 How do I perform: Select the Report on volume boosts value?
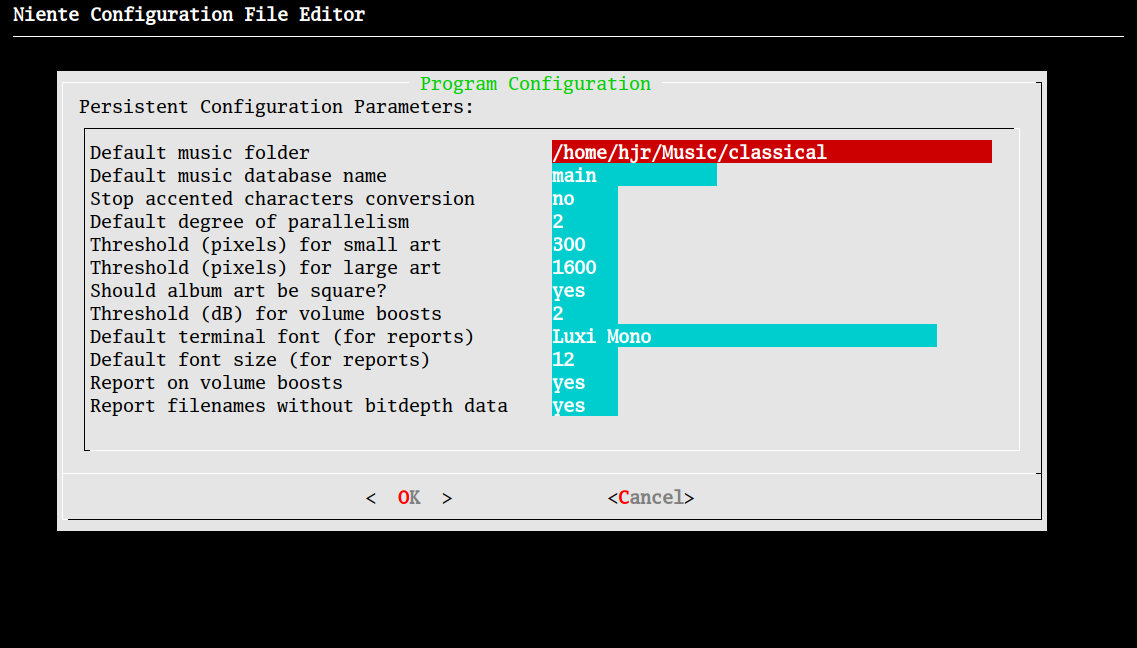pos(584,383)
